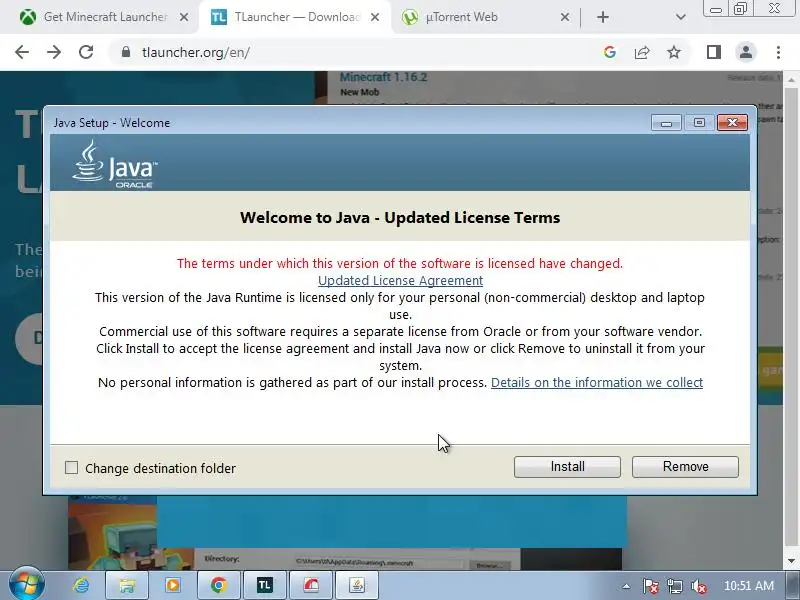Click the 10:51 AM clock
Viewport: 800px width, 600px height.
(x=748, y=586)
